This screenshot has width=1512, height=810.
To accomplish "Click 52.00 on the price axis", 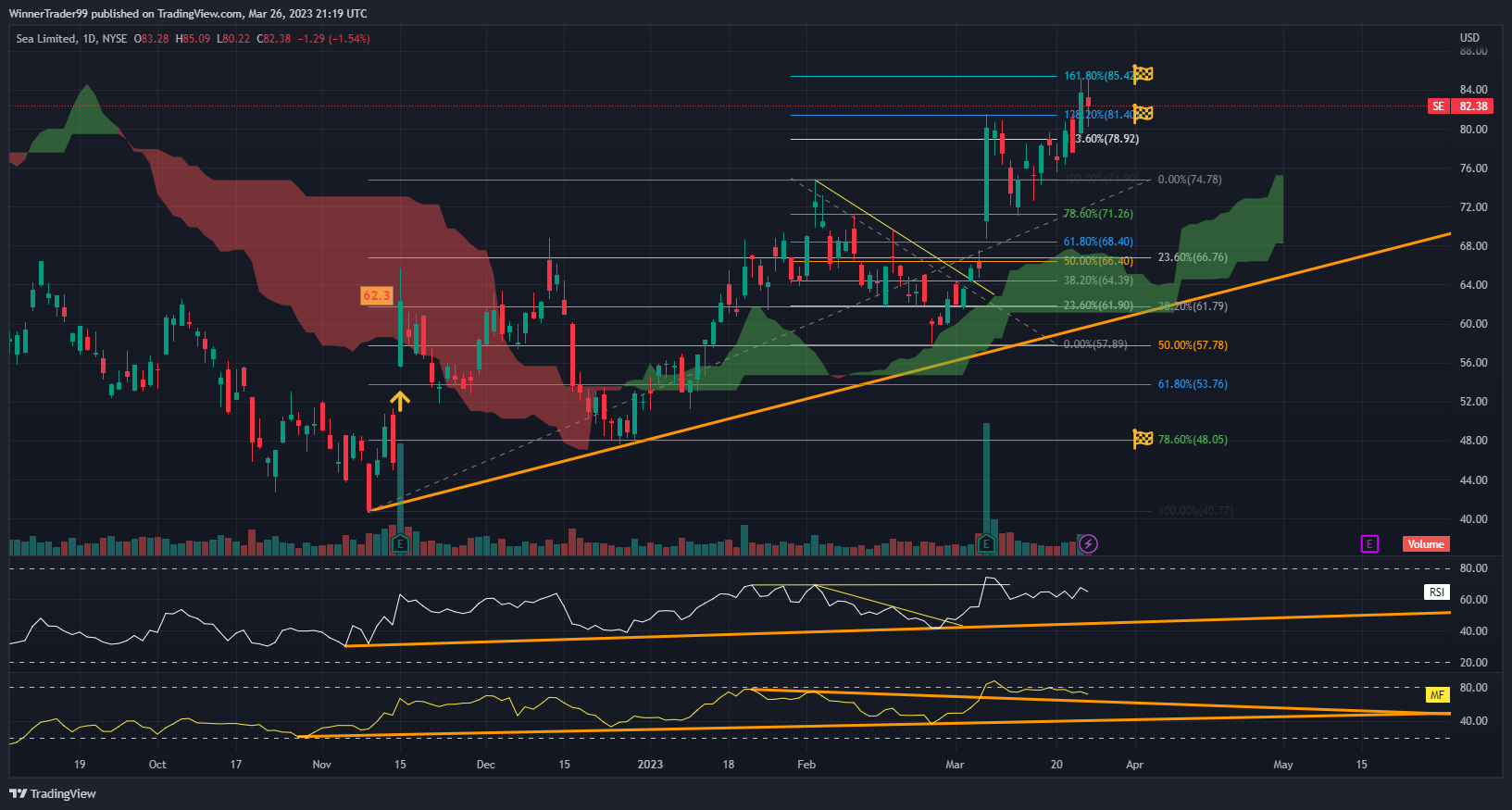I will click(x=1473, y=402).
